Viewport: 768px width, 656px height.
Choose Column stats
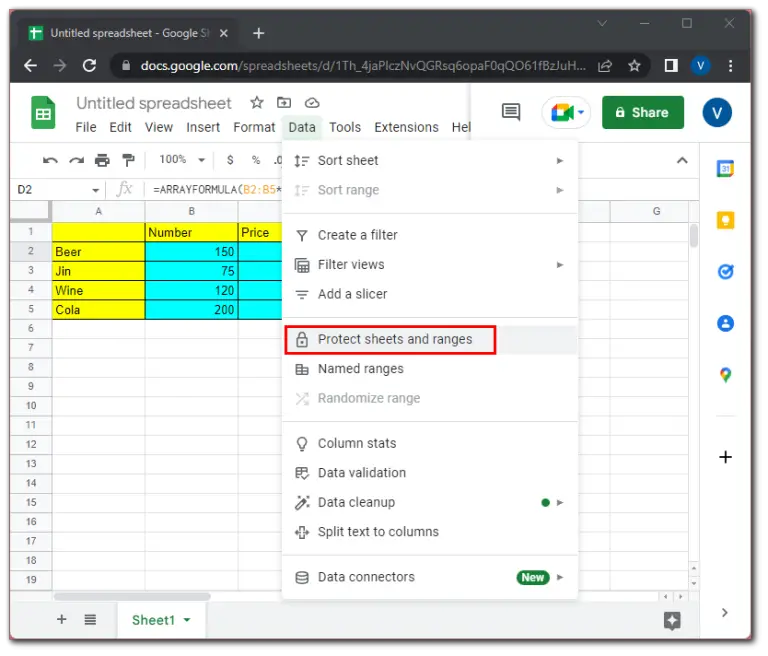430,443
